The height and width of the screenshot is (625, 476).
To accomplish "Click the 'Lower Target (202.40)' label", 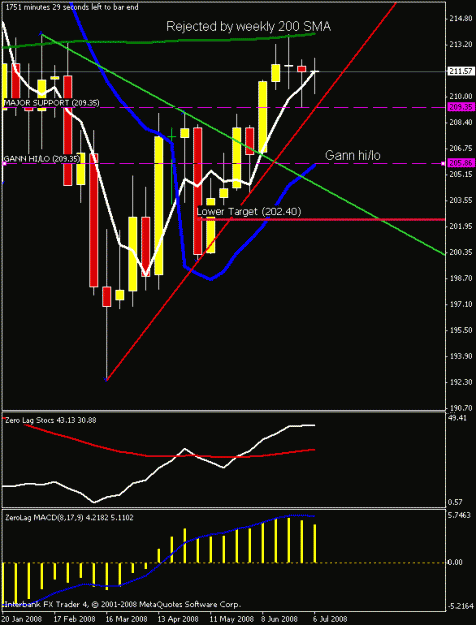I will pyautogui.click(x=249, y=211).
